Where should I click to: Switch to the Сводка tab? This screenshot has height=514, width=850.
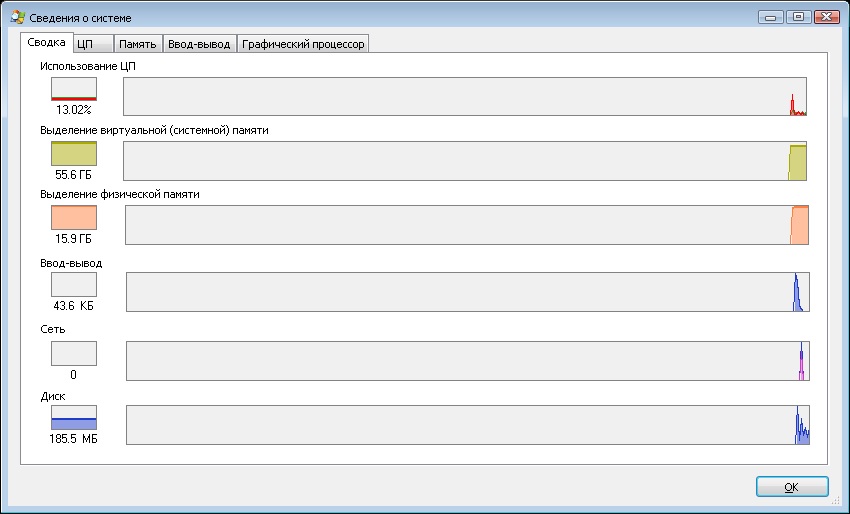pyautogui.click(x=47, y=43)
